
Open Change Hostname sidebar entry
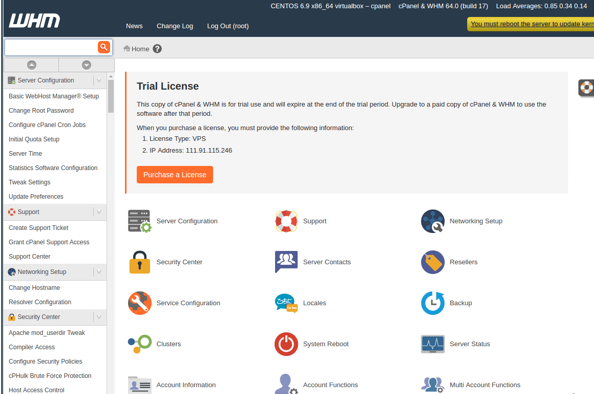point(34,288)
